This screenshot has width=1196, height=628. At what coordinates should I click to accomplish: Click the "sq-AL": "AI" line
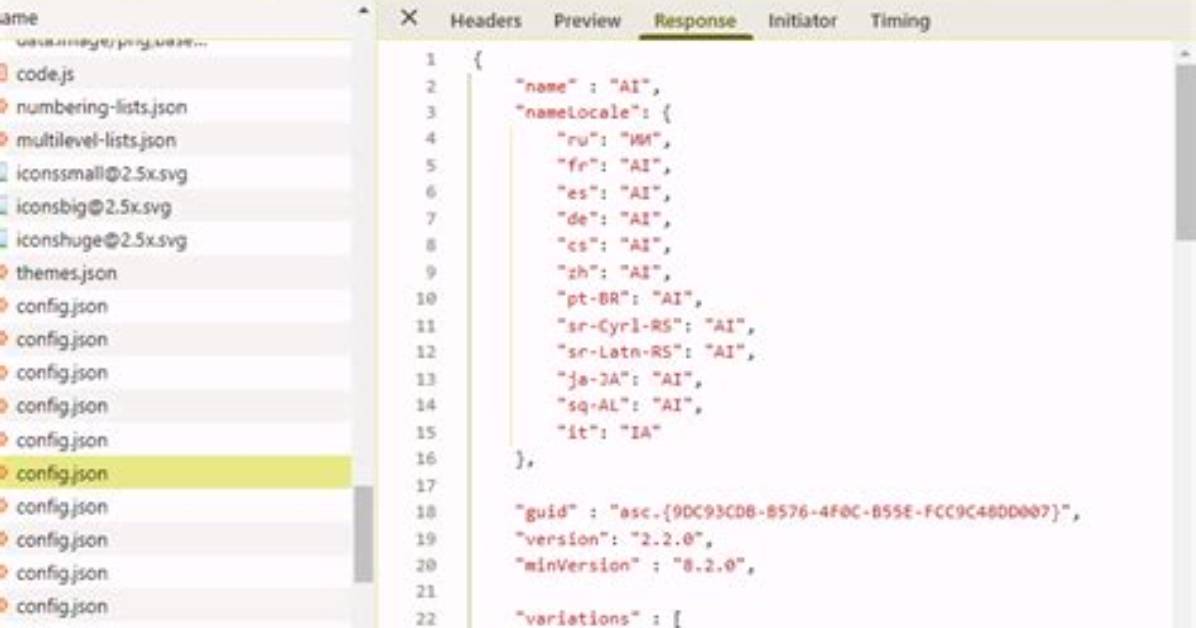pyautogui.click(x=629, y=406)
